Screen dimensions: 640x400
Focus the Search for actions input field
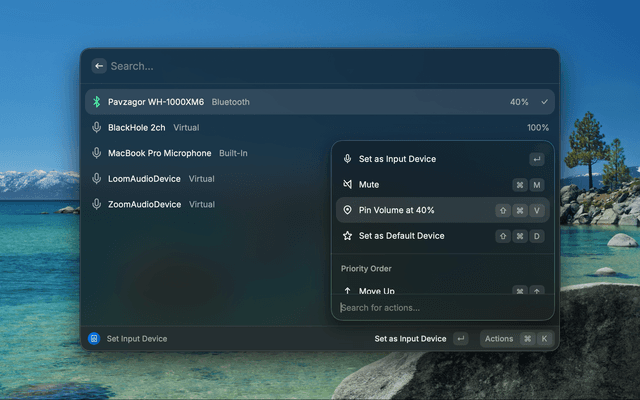coord(440,308)
